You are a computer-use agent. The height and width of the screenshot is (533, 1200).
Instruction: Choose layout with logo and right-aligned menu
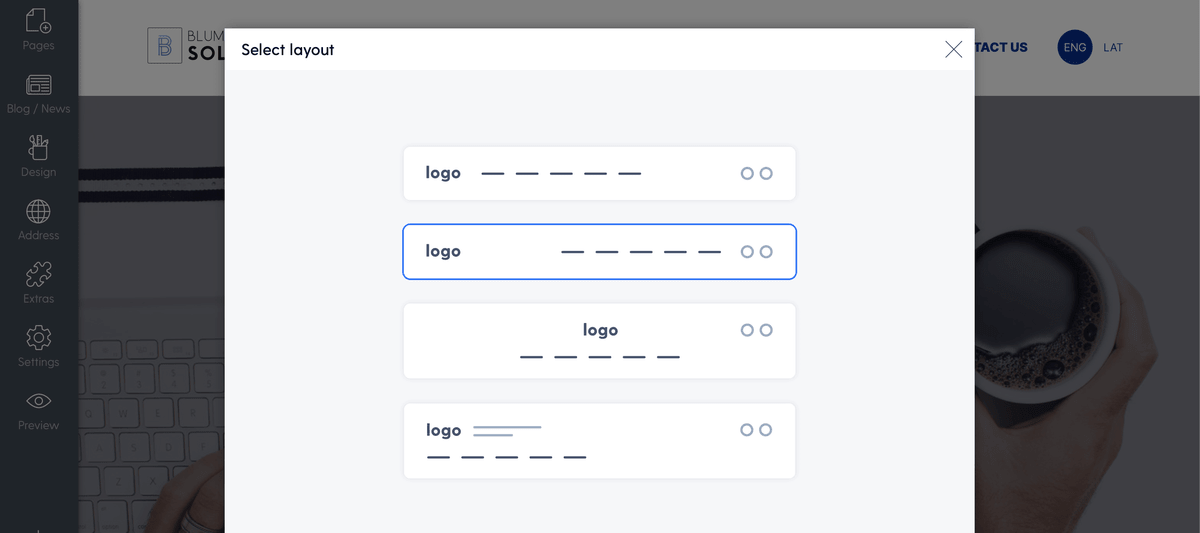(x=599, y=251)
